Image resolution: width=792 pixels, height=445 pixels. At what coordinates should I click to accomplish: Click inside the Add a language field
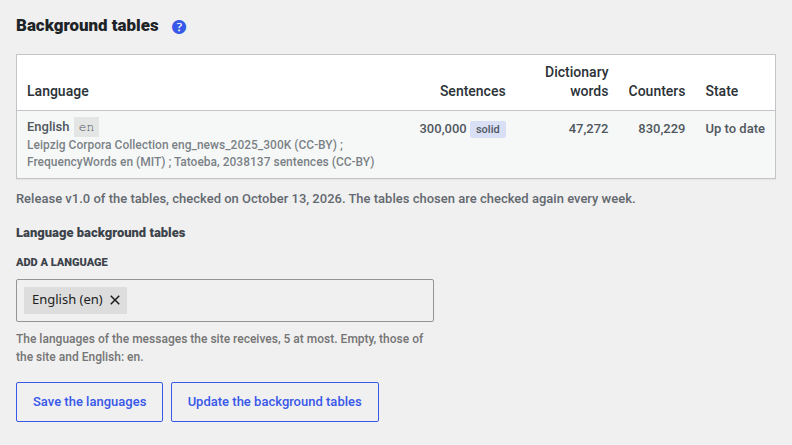pos(225,301)
